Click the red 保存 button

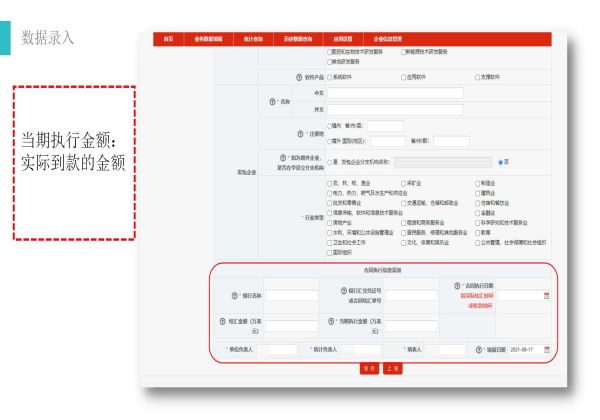[x=367, y=368]
